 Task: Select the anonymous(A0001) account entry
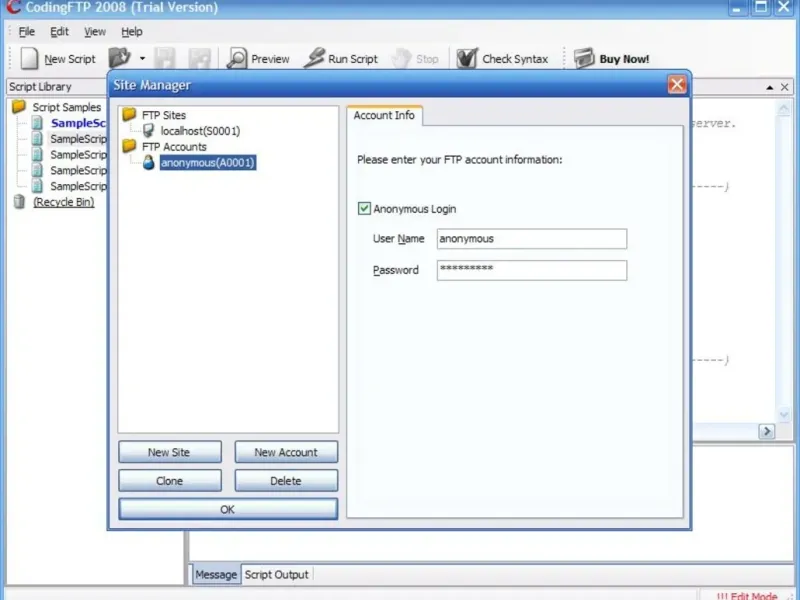tap(208, 163)
